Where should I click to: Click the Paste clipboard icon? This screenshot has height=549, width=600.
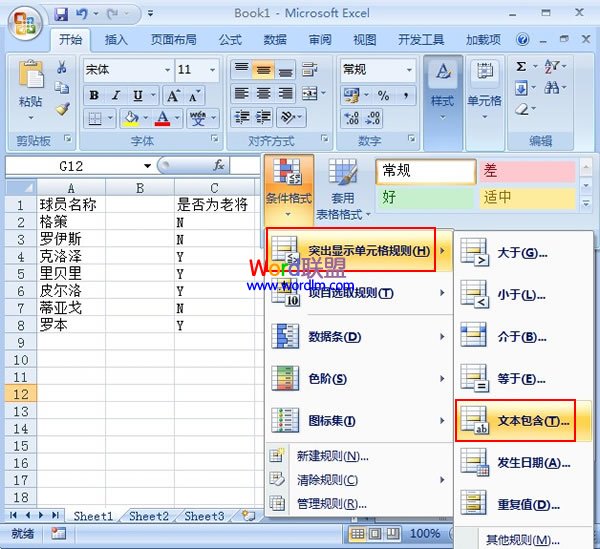coord(31,73)
